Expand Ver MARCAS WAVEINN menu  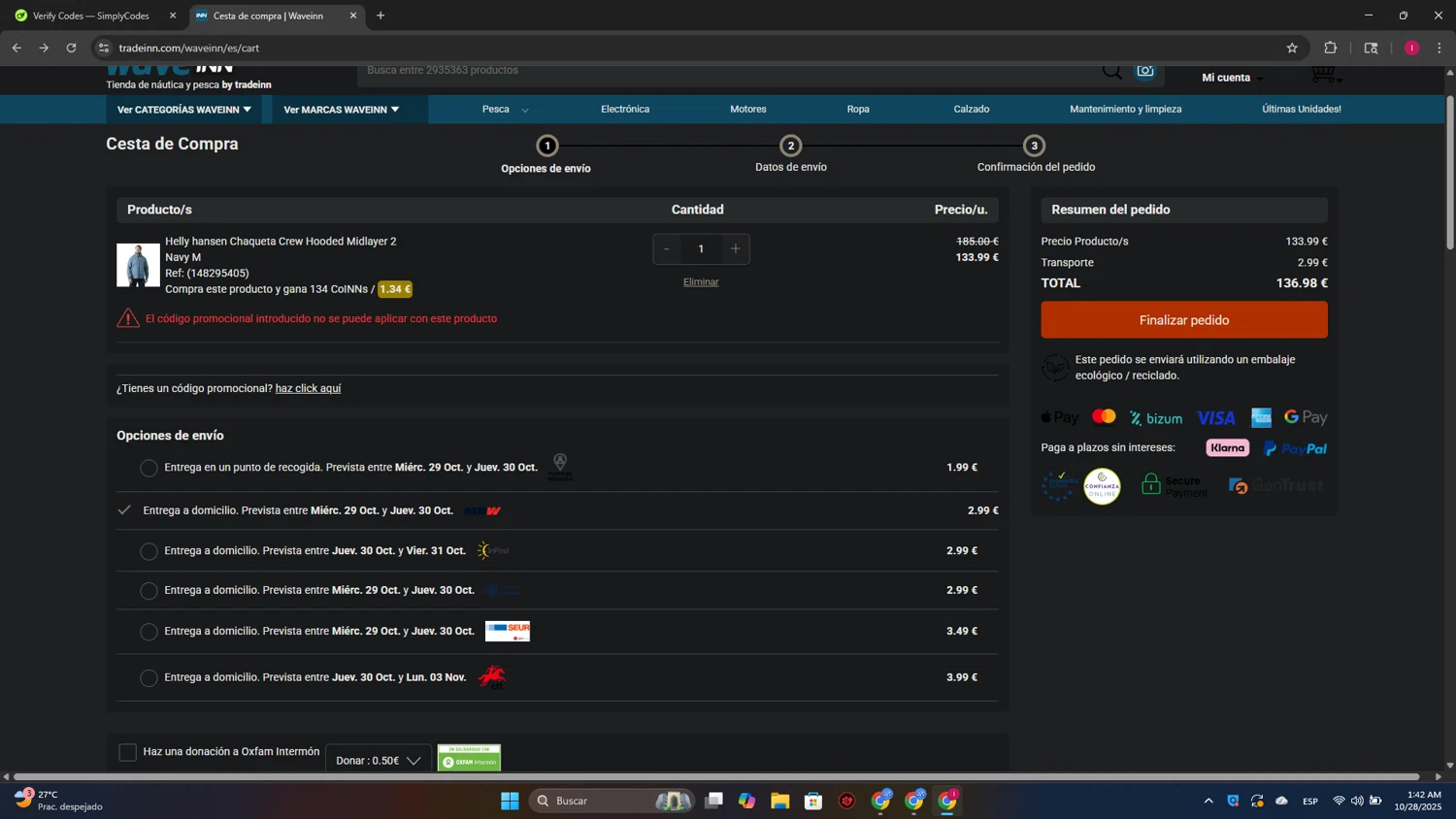click(342, 110)
